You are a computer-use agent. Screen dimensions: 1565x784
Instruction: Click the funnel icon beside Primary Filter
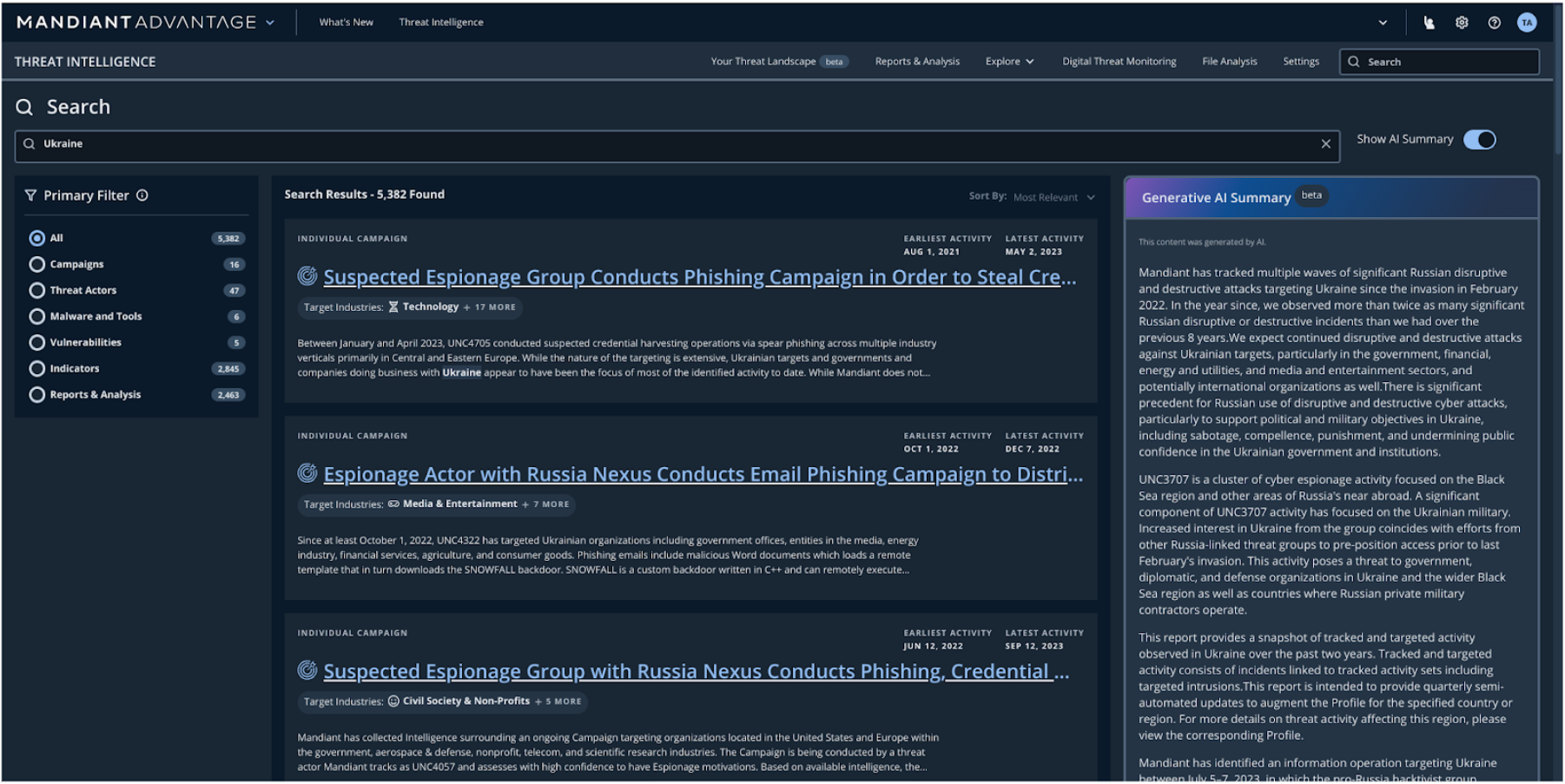pyautogui.click(x=30, y=195)
